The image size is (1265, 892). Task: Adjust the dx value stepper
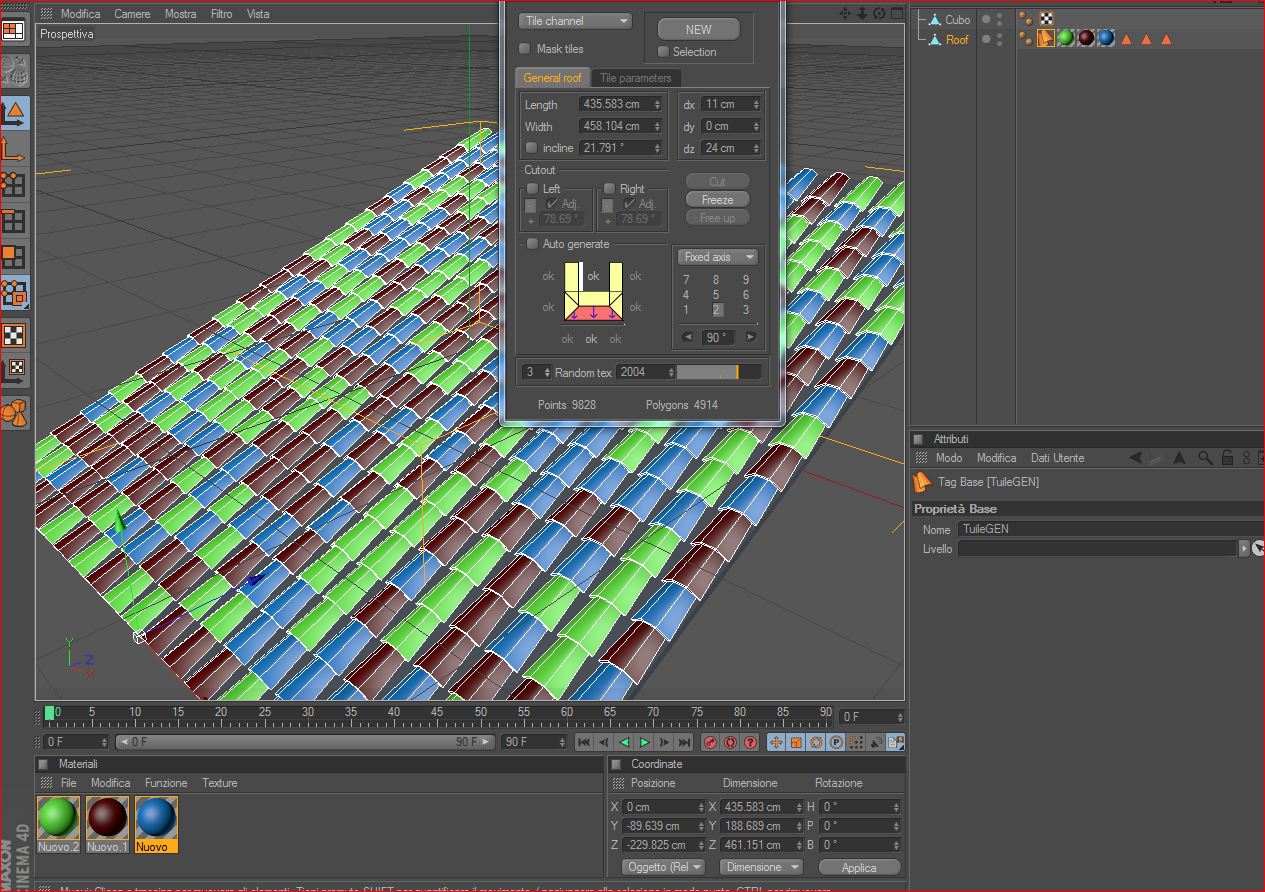(755, 104)
